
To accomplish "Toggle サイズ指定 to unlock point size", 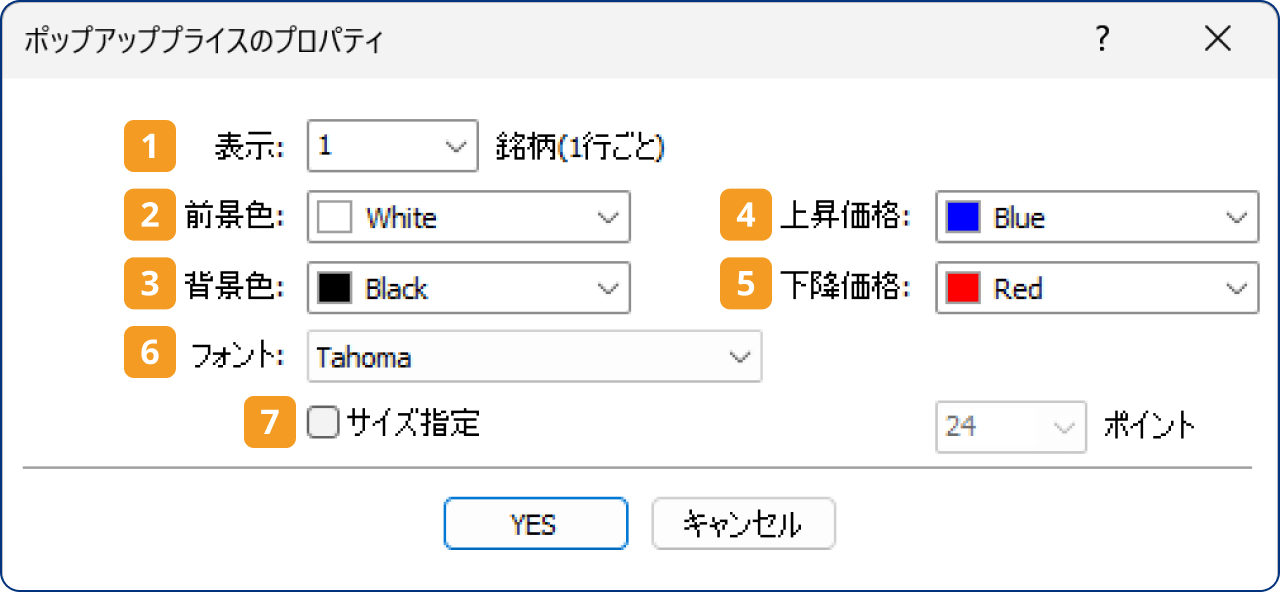I will pyautogui.click(x=322, y=423).
